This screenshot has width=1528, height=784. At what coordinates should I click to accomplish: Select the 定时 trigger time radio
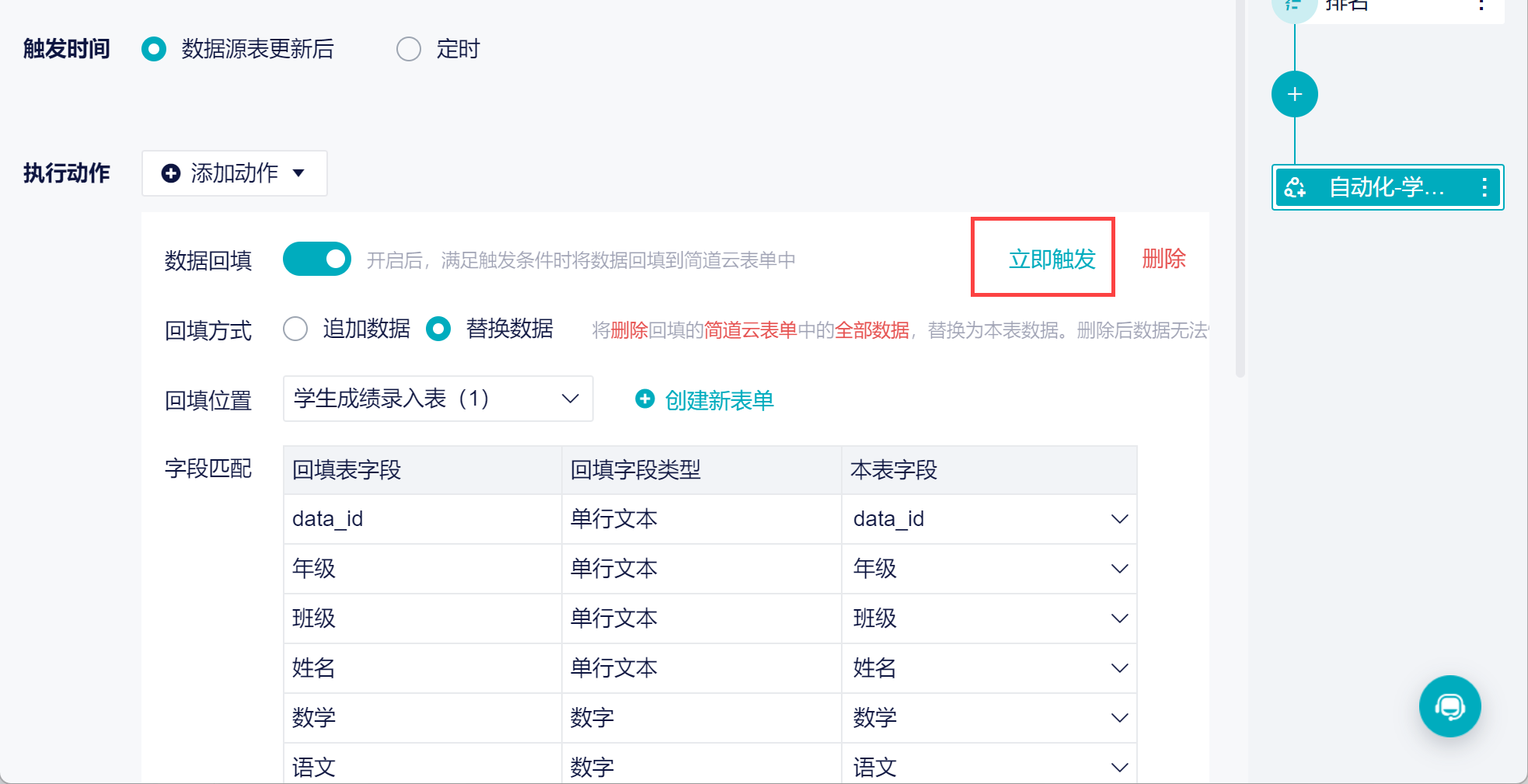pos(409,49)
